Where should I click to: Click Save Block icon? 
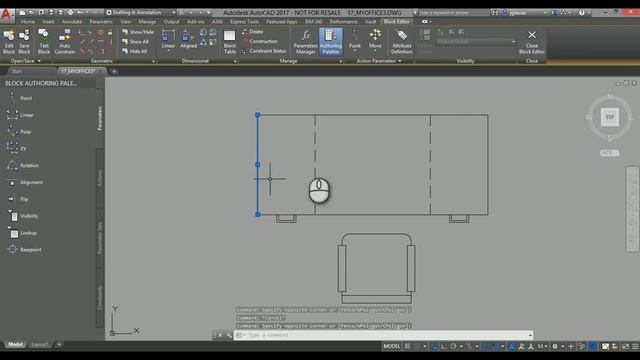point(24,42)
